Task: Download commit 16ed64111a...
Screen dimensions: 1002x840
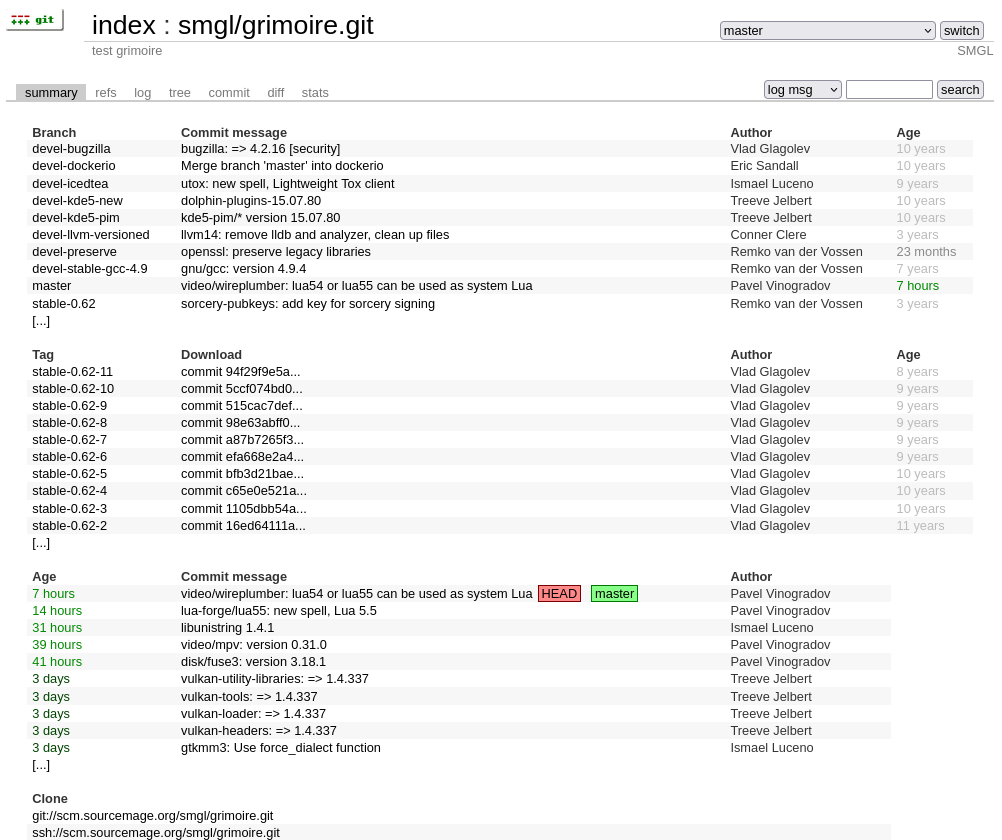Action: pos(243,526)
